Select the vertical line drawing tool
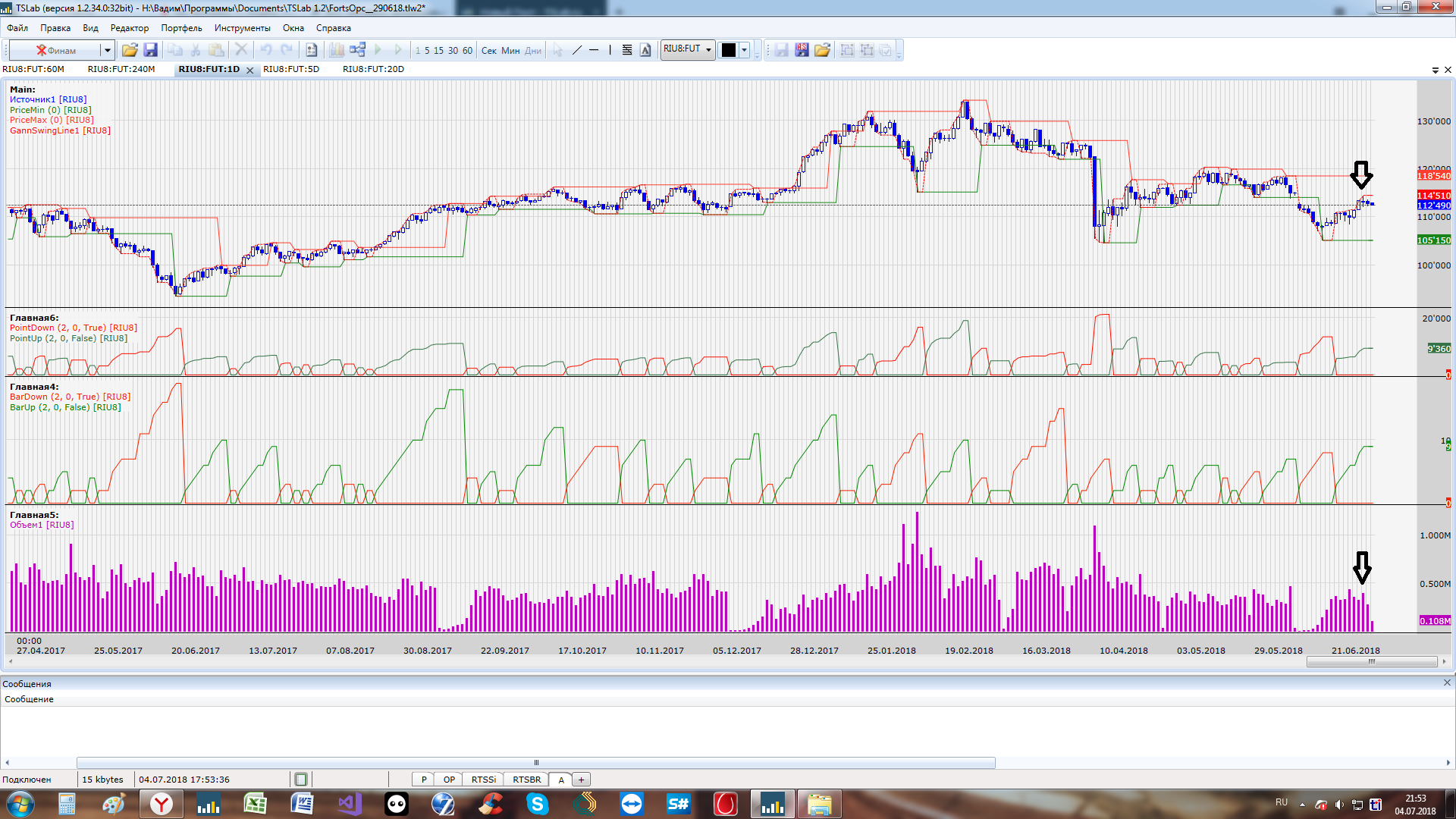This screenshot has height=819, width=1456. [610, 50]
